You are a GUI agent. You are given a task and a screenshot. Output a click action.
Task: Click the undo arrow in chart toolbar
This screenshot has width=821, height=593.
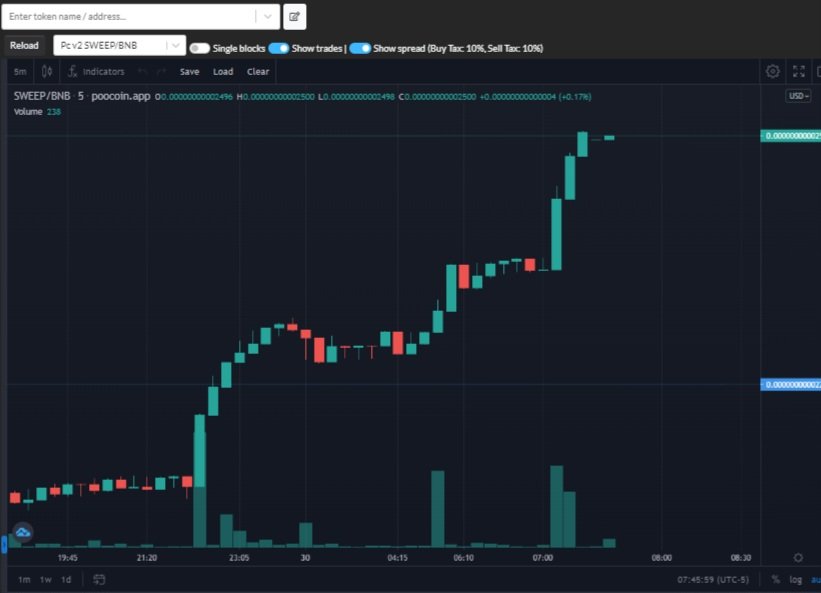point(142,71)
